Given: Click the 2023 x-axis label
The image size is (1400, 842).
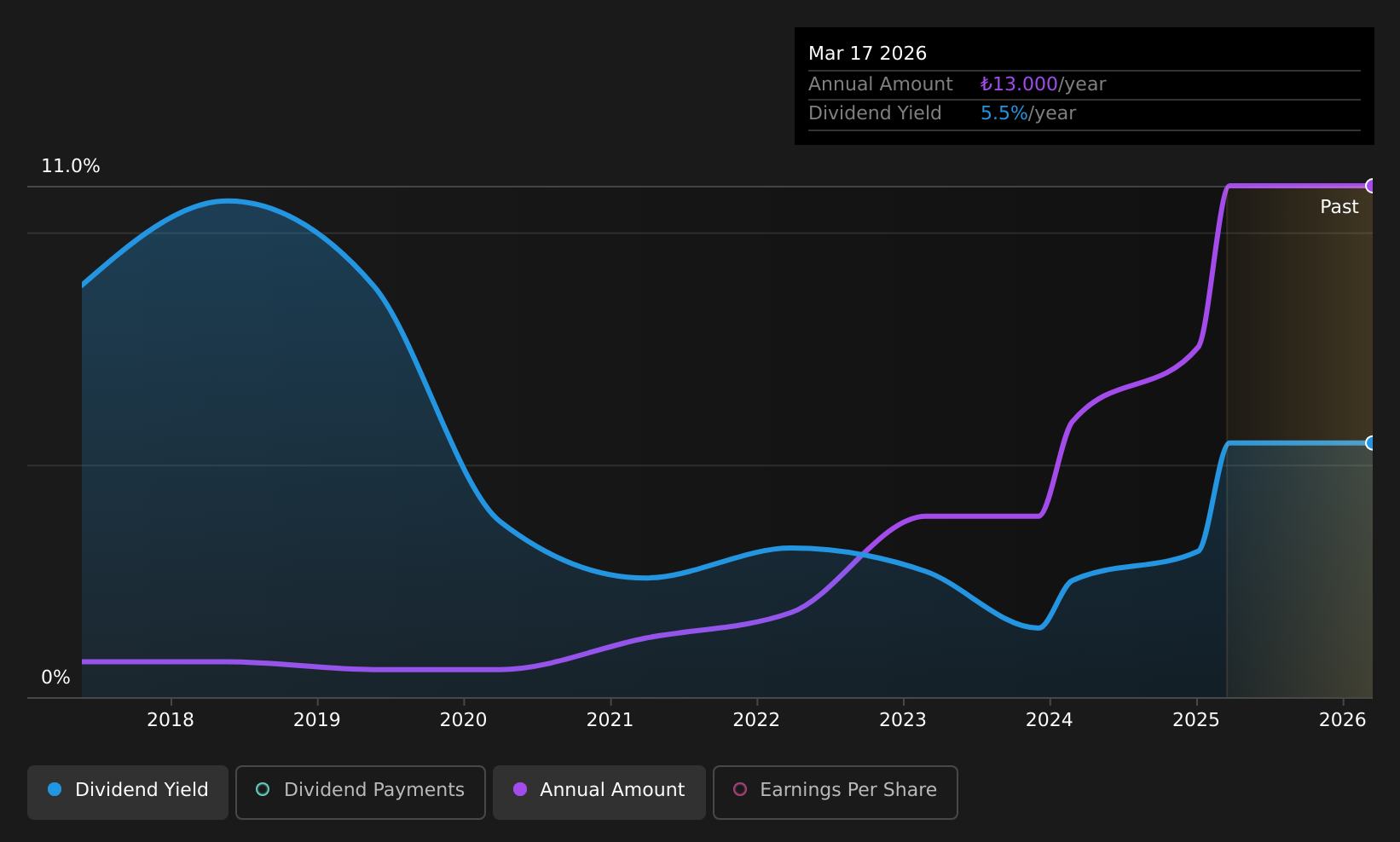Looking at the screenshot, I should (903, 720).
